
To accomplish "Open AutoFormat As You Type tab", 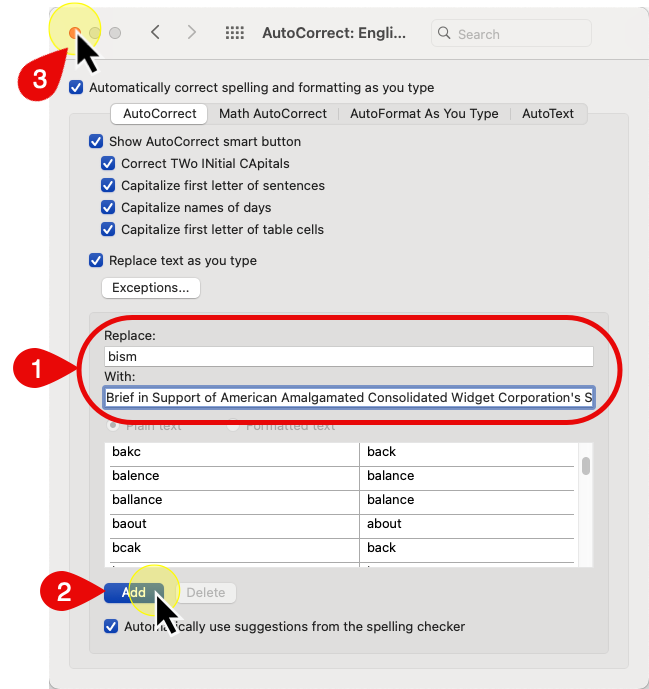I will click(424, 114).
